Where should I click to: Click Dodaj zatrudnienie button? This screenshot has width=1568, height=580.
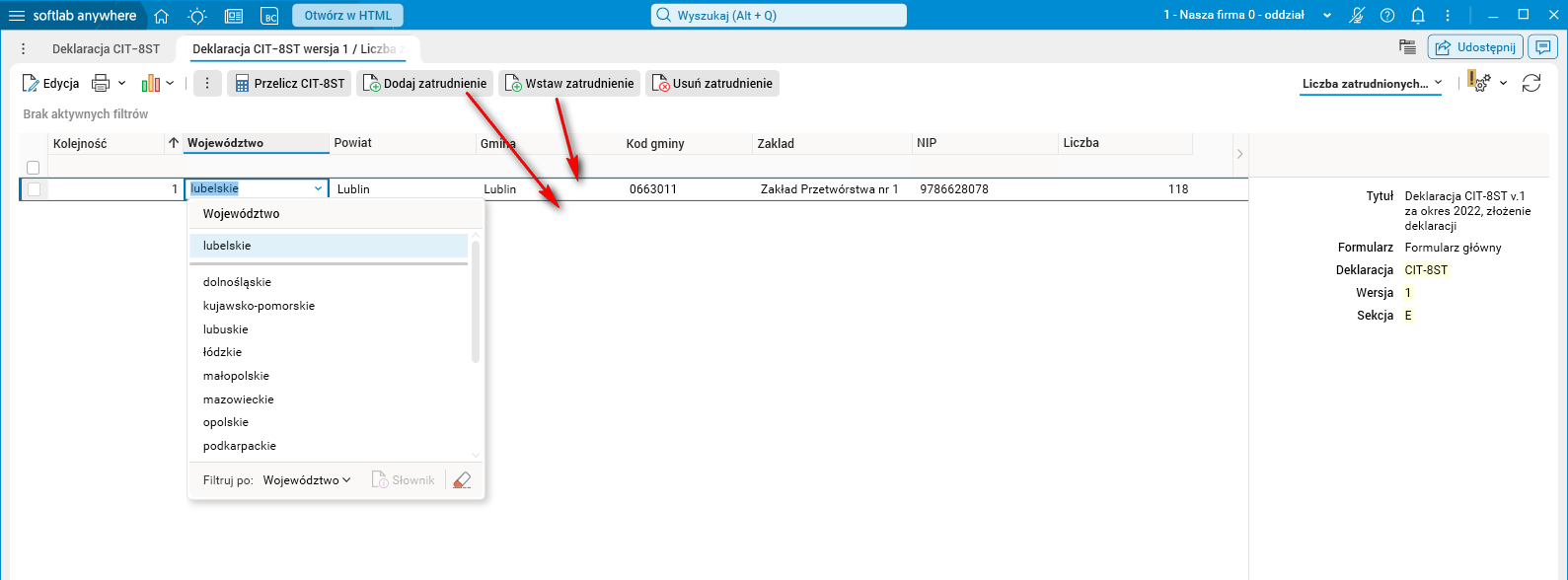(424, 84)
